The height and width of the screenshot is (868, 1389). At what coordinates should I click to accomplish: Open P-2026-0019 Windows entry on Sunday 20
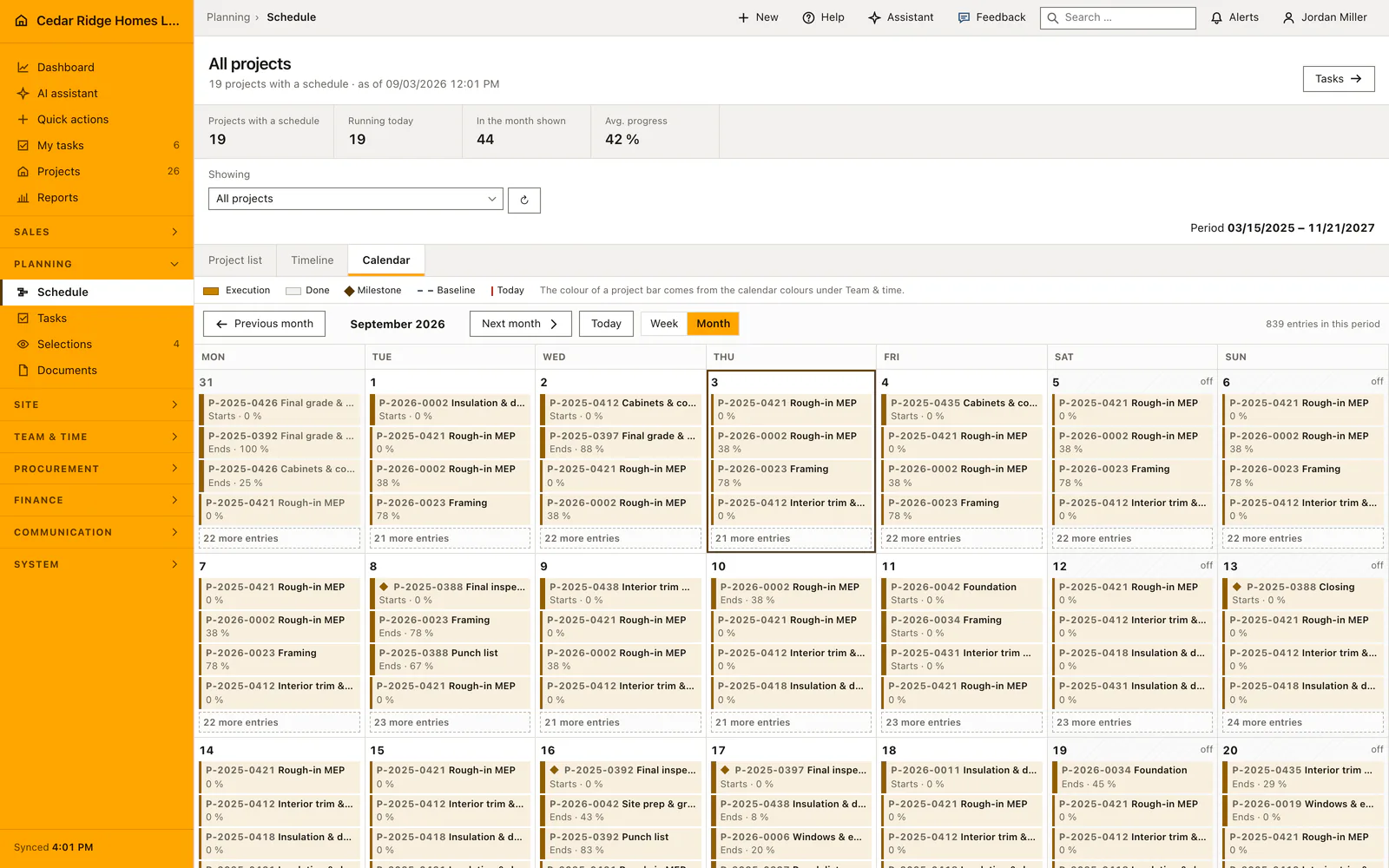tap(1303, 811)
